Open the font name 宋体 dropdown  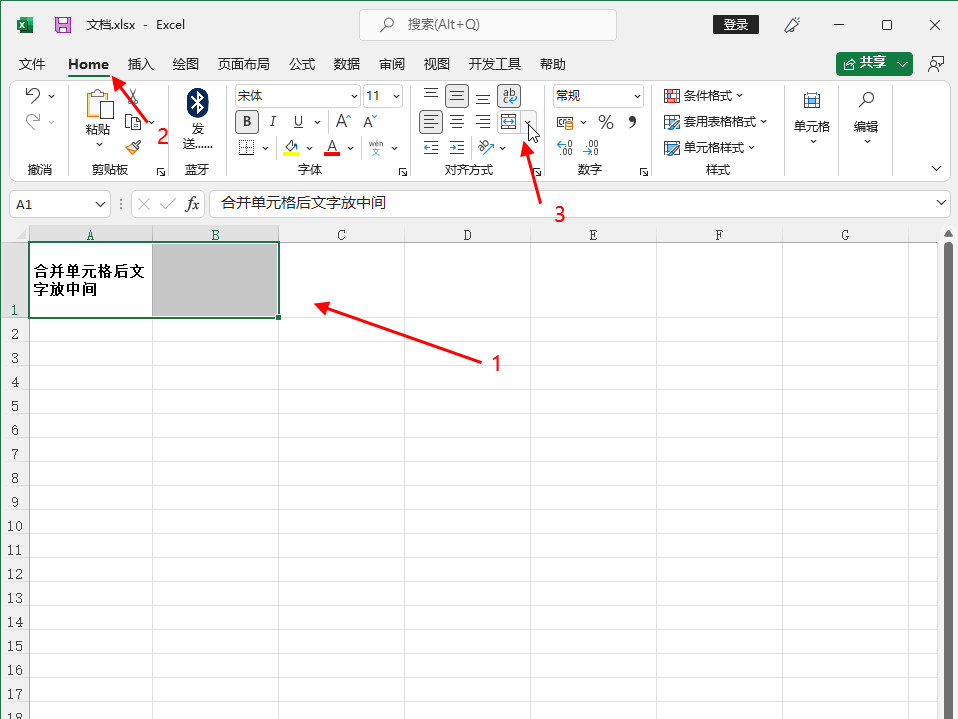[x=354, y=96]
